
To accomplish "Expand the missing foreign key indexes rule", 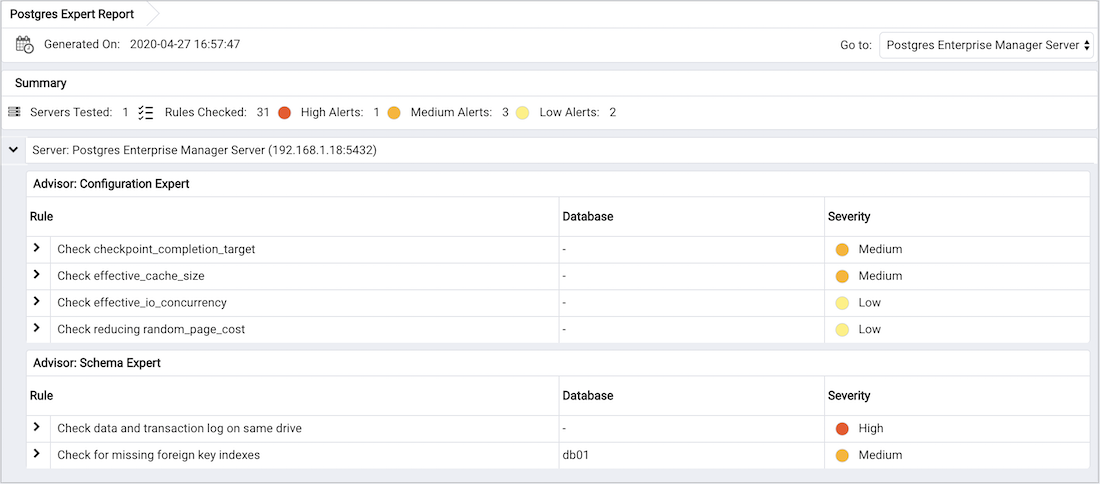I will pyautogui.click(x=36, y=454).
